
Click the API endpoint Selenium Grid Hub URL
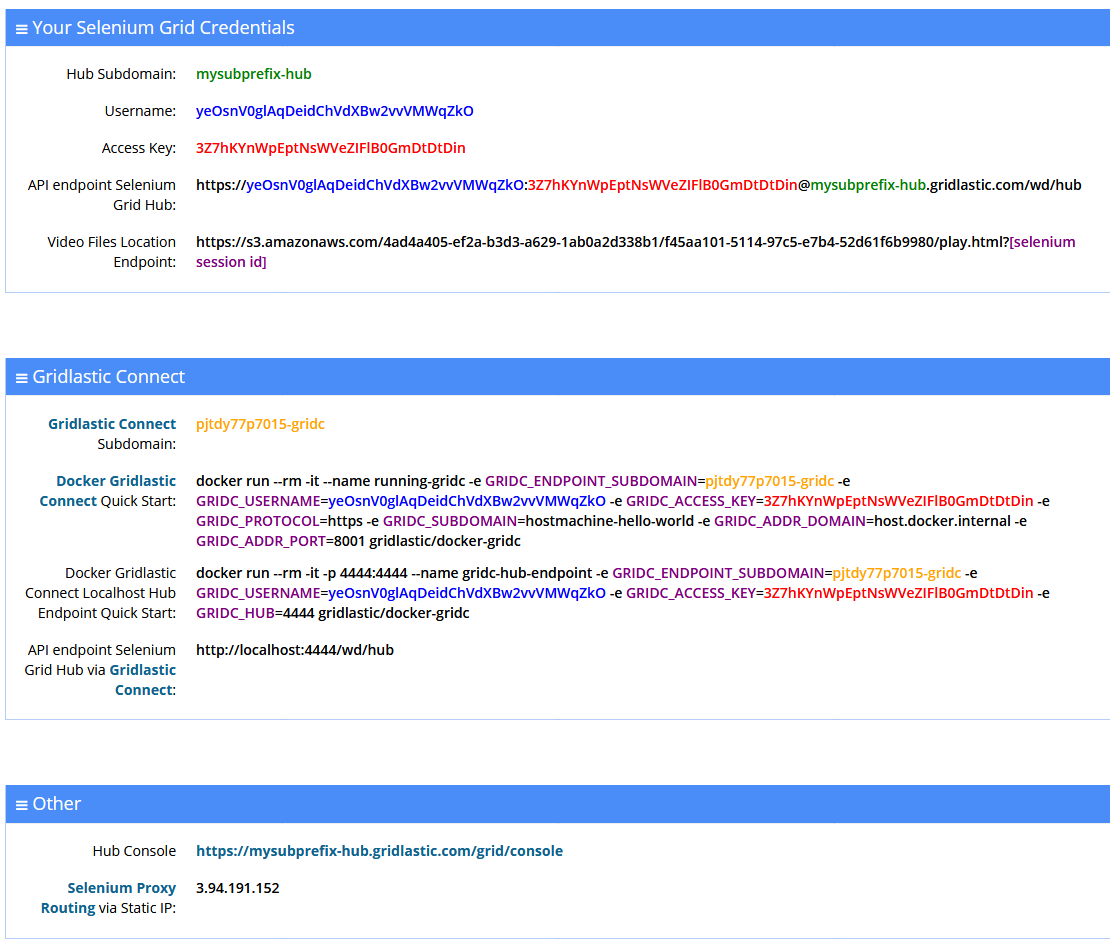[x=638, y=185]
